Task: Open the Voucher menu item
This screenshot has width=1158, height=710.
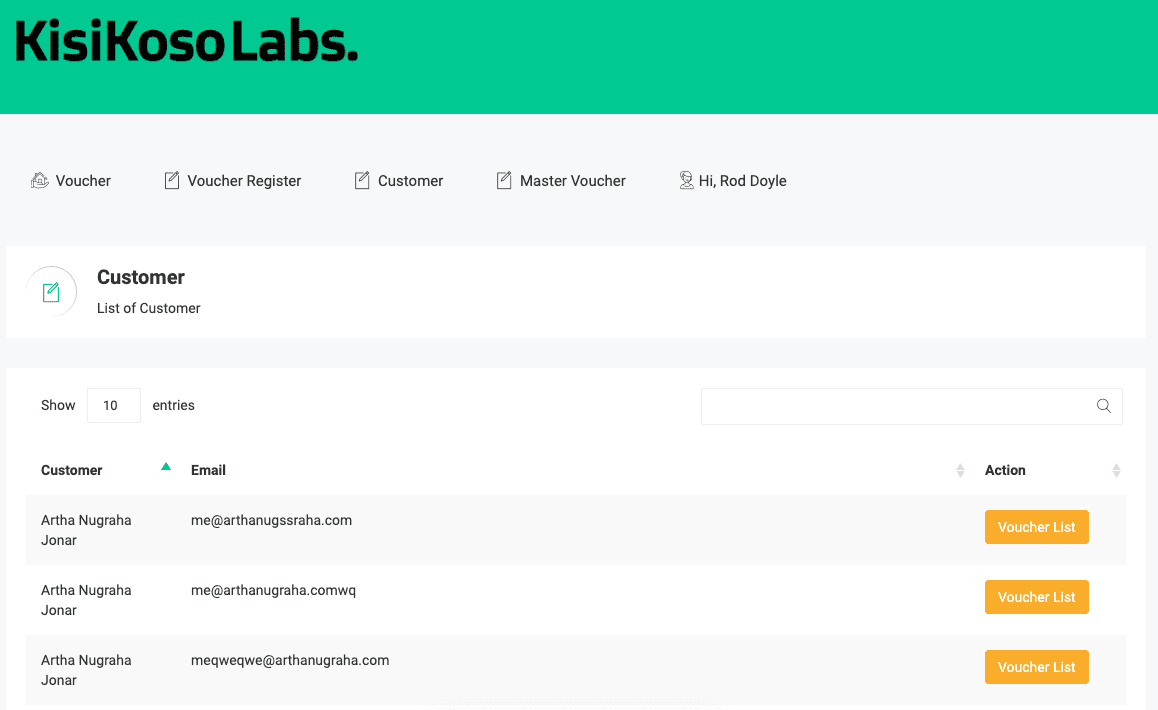Action: (x=83, y=181)
